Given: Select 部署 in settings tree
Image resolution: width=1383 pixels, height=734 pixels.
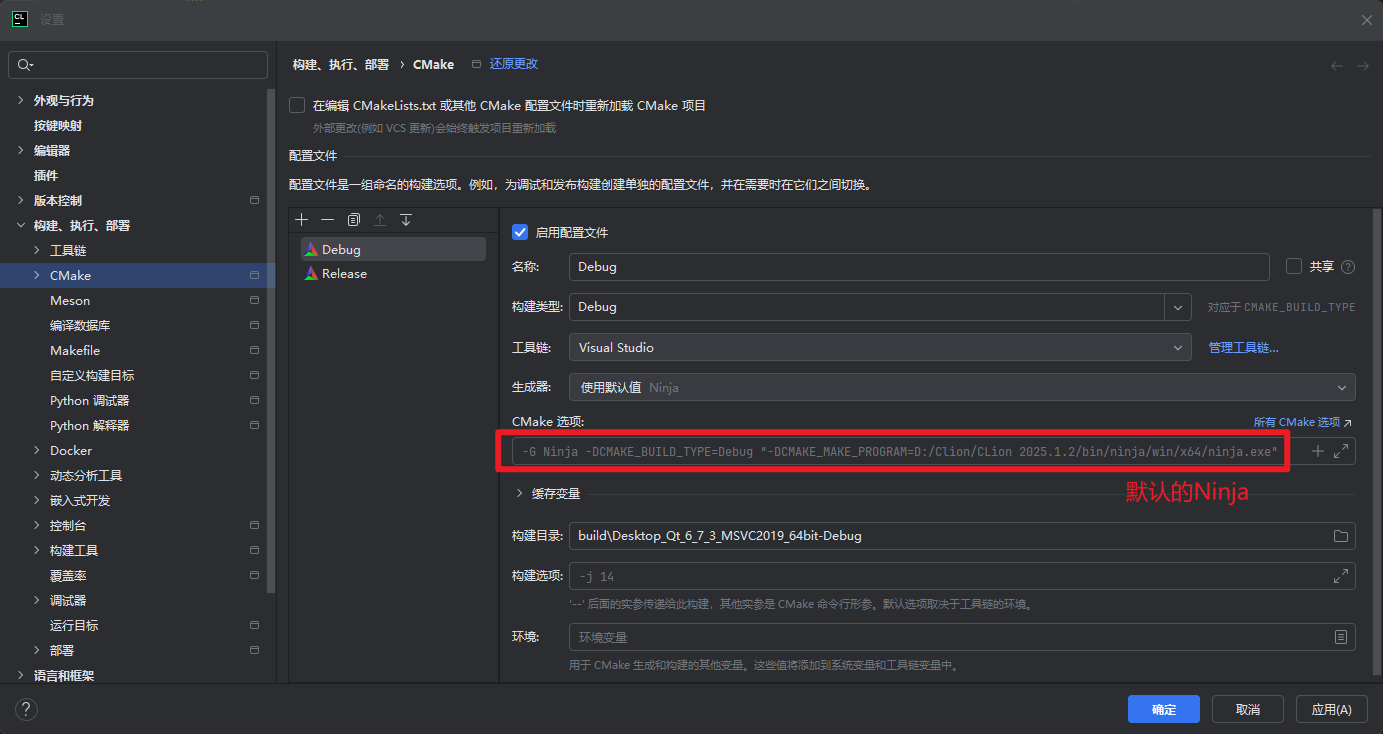Looking at the screenshot, I should click(x=62, y=651).
